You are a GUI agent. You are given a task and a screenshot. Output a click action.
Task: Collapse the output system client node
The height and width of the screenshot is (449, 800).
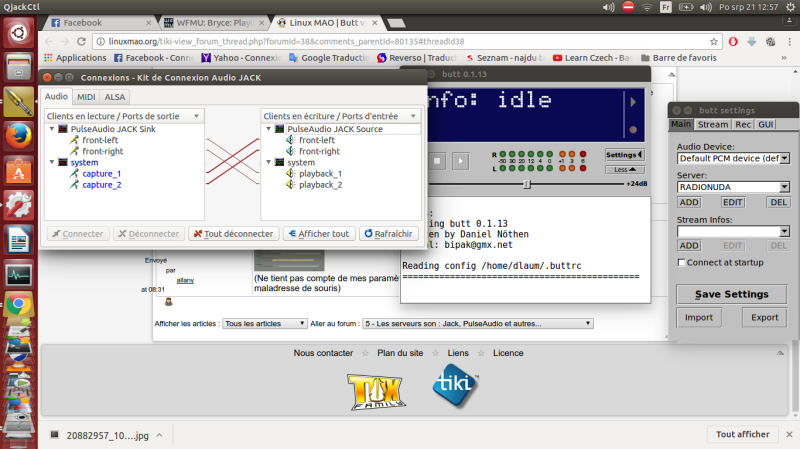tap(52, 162)
